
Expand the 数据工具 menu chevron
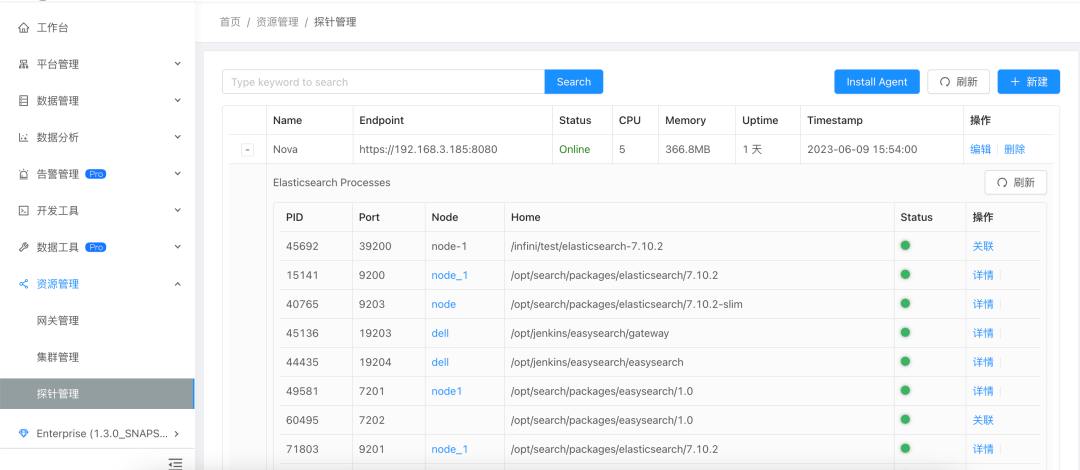tap(177, 247)
